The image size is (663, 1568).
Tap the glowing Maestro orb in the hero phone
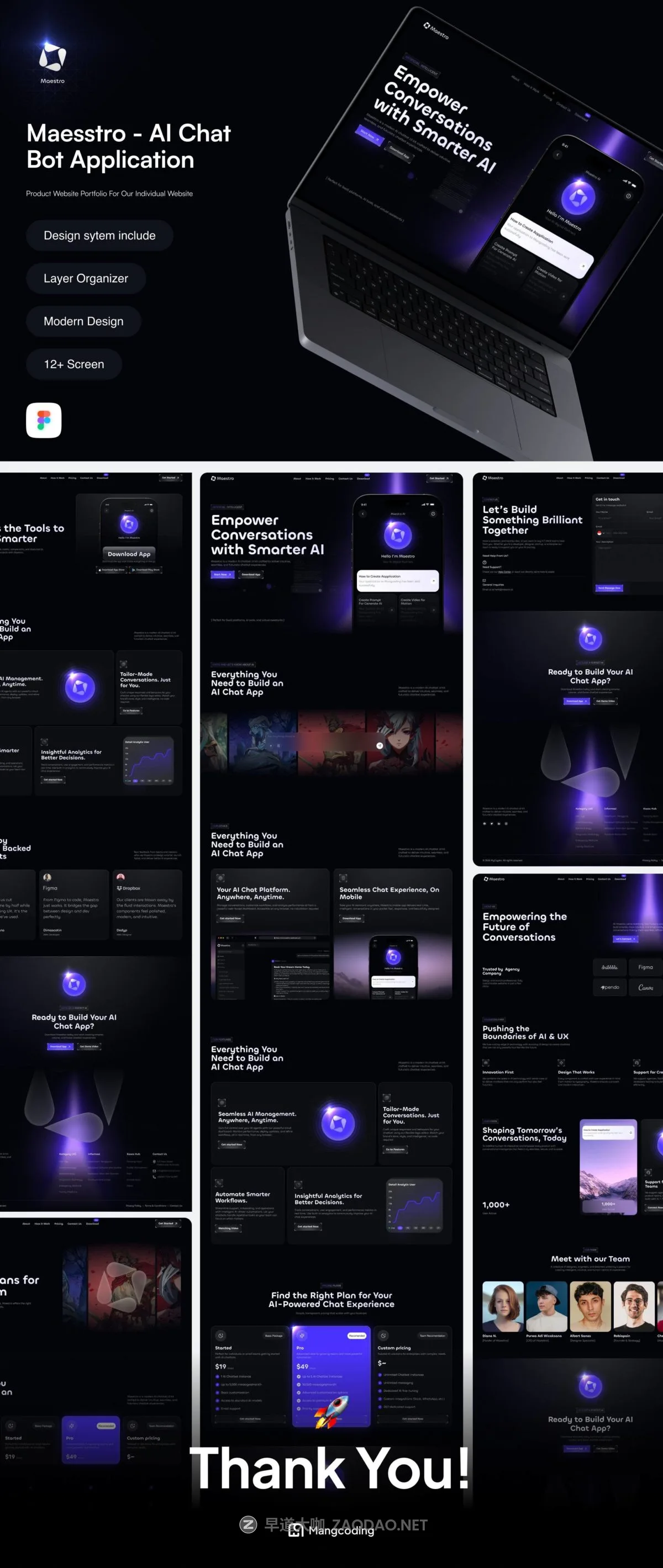[398, 535]
